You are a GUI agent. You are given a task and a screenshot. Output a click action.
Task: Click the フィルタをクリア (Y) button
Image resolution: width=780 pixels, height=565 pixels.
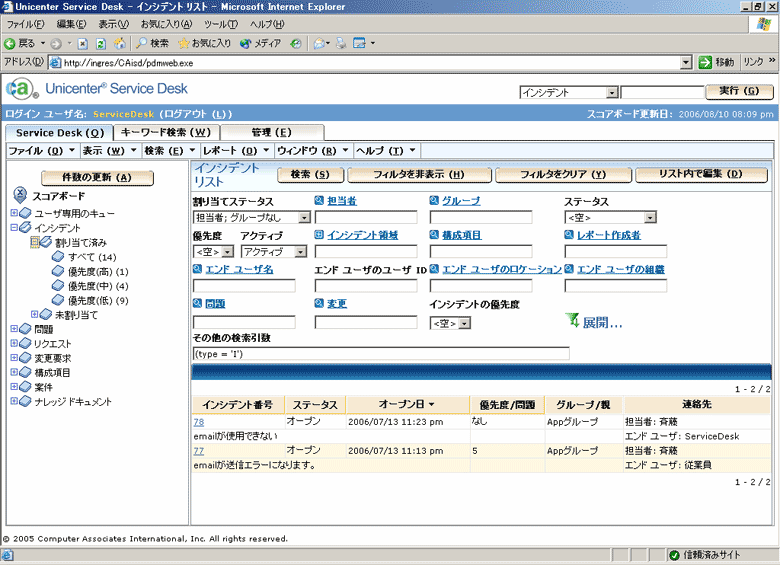pos(563,175)
